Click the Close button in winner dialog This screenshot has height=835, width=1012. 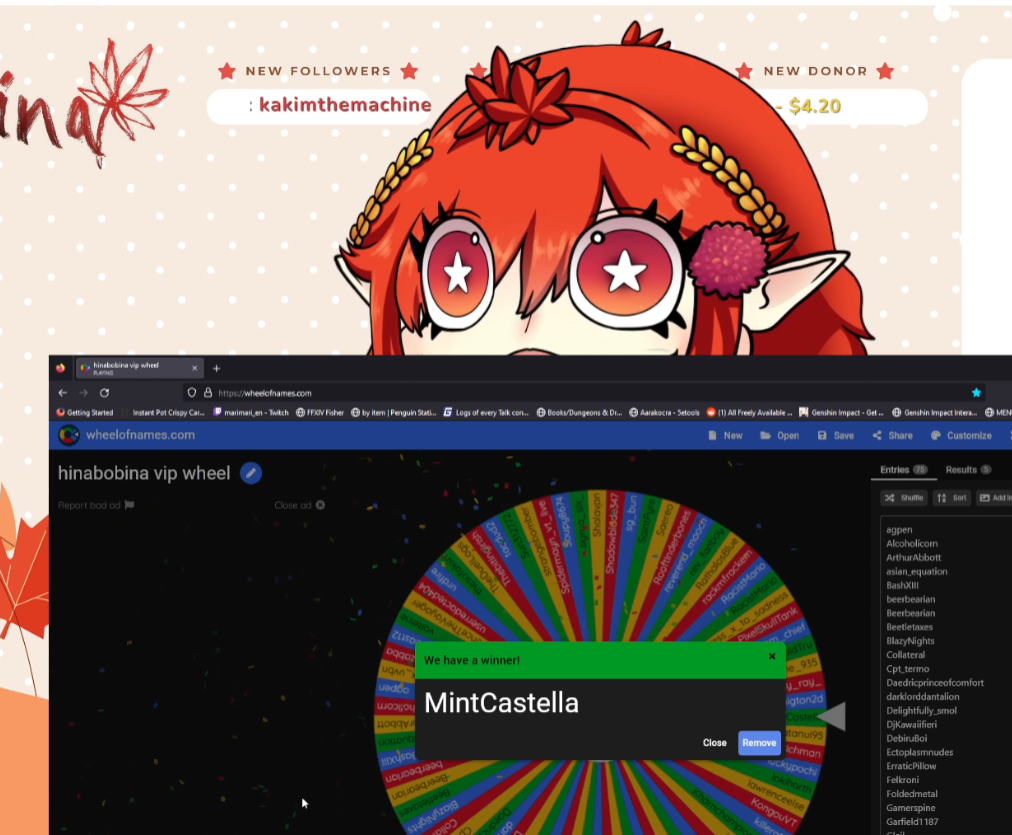(714, 743)
